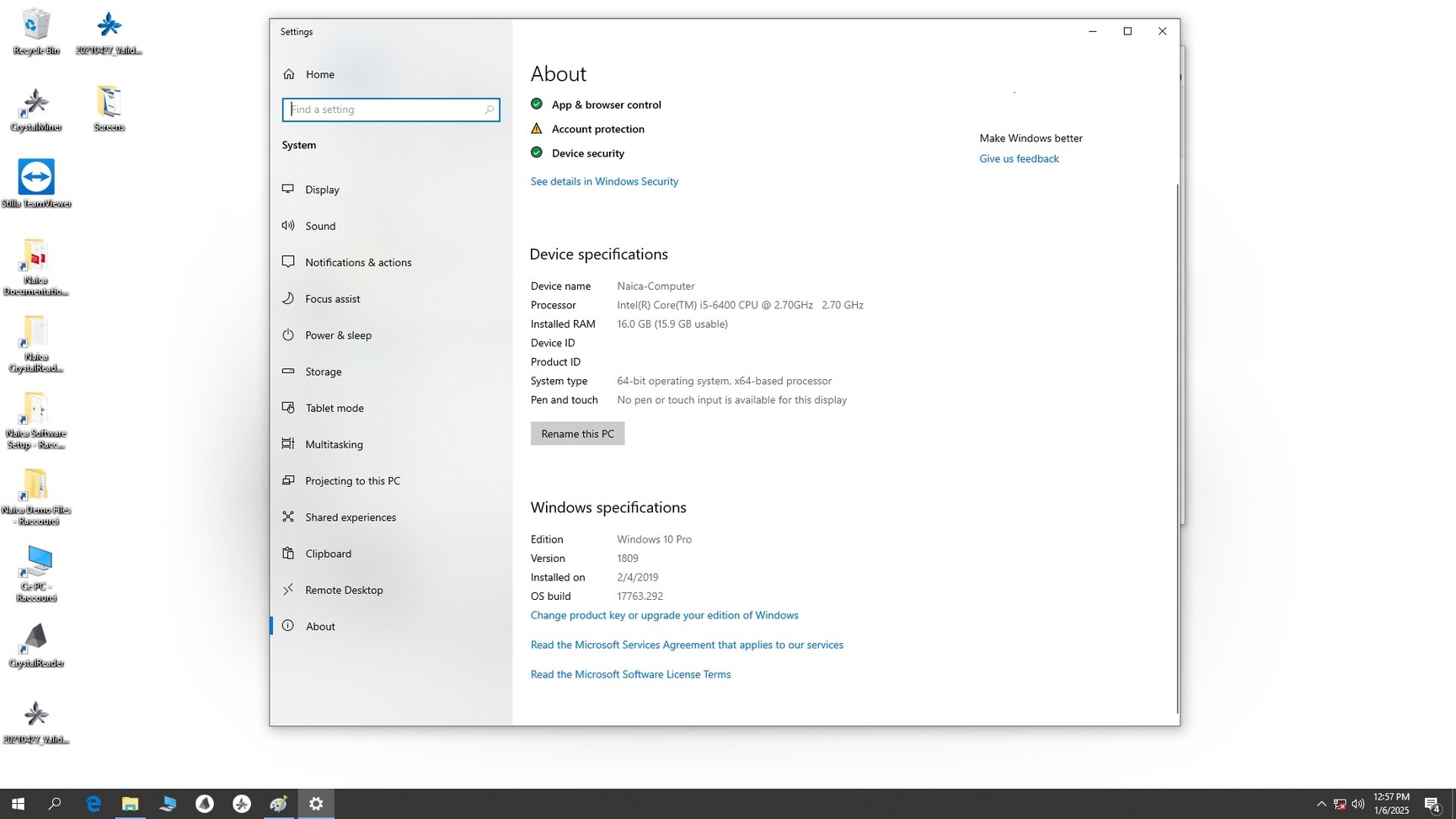Viewport: 1456px width, 819px height.
Task: Select the 64-bit operating system text
Action: click(x=724, y=381)
